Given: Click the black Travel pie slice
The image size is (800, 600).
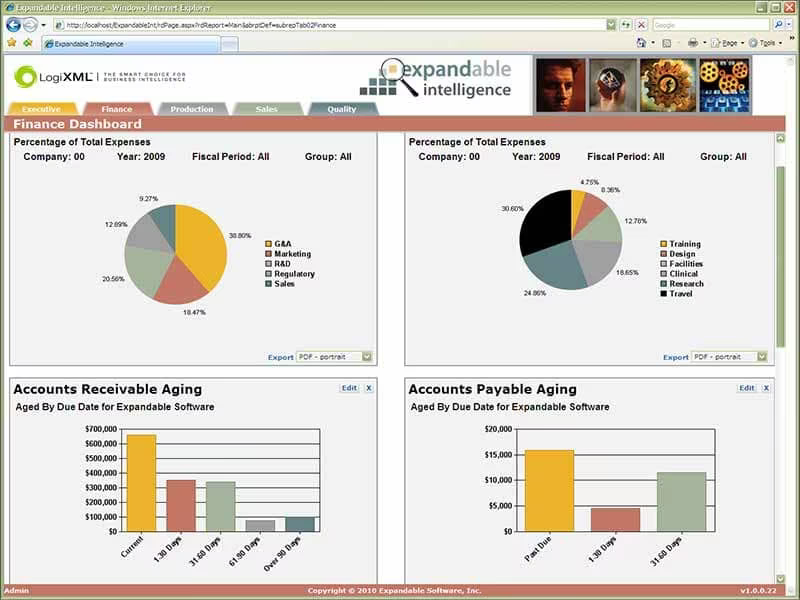Looking at the screenshot, I should 546,222.
